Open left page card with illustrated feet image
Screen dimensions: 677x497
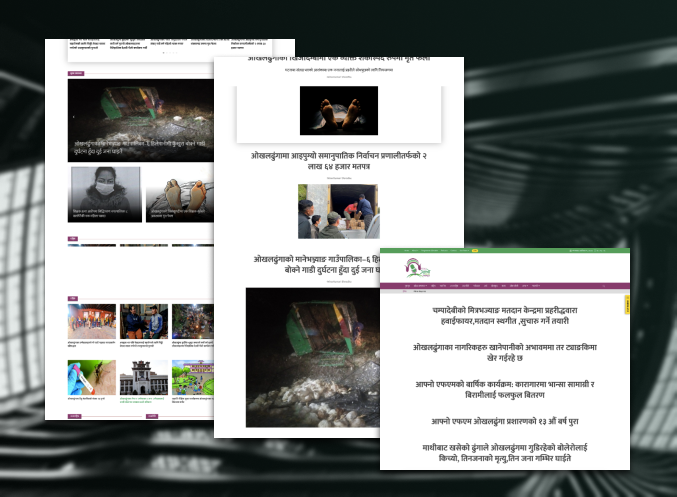[x=180, y=194]
